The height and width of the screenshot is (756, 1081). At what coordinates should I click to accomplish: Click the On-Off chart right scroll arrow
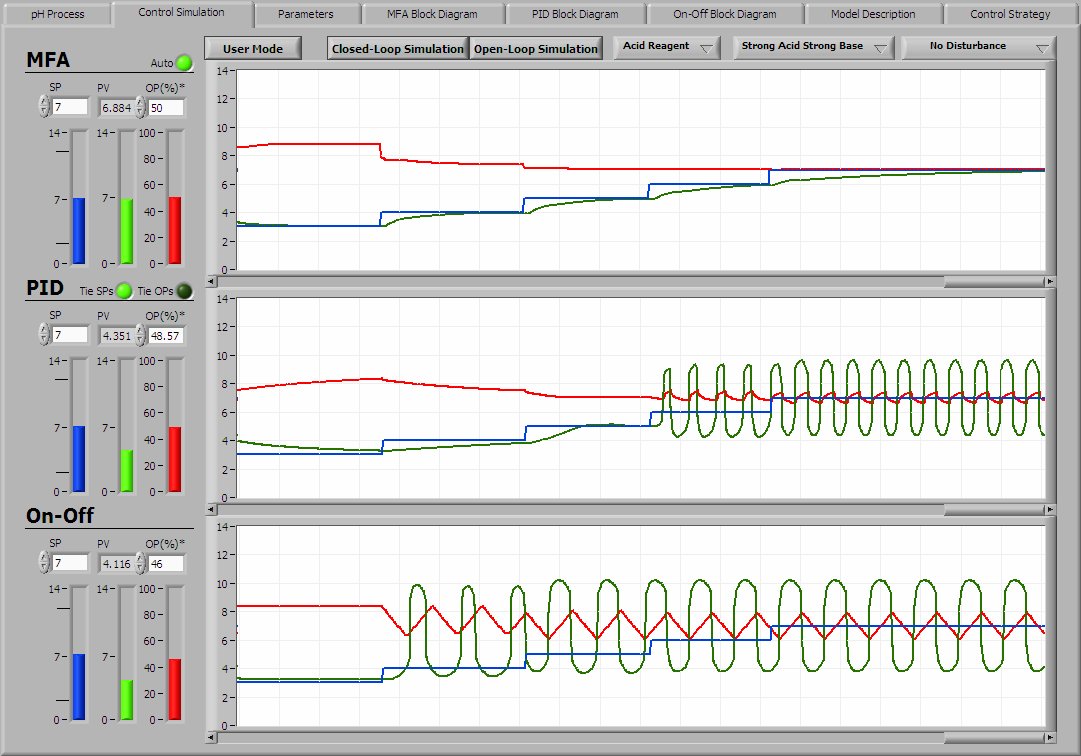coord(1049,738)
